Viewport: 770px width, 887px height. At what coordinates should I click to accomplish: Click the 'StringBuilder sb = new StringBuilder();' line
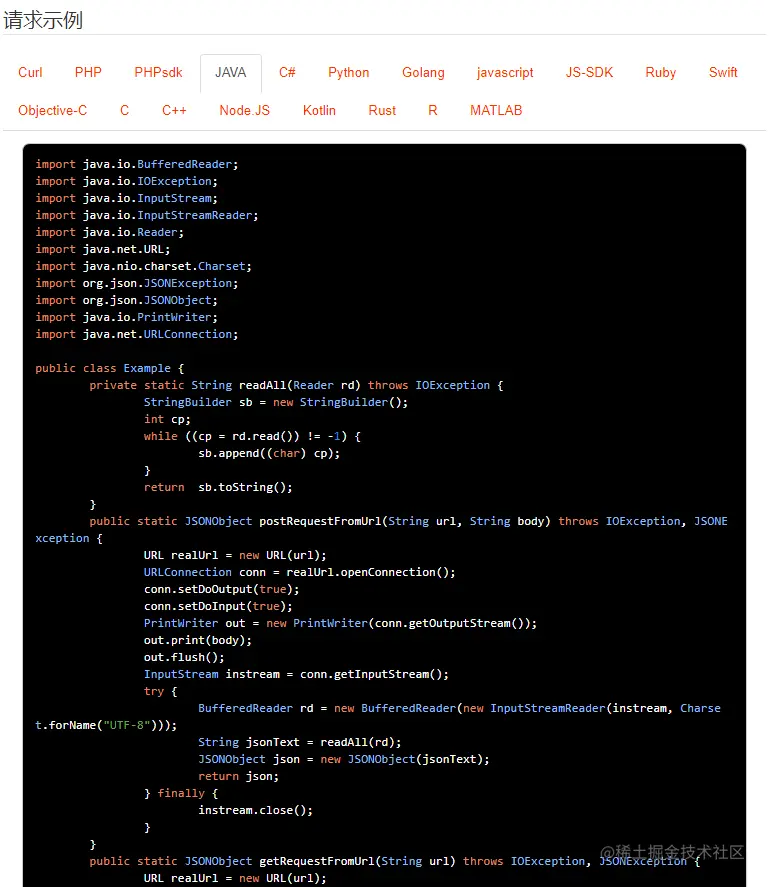click(276, 402)
